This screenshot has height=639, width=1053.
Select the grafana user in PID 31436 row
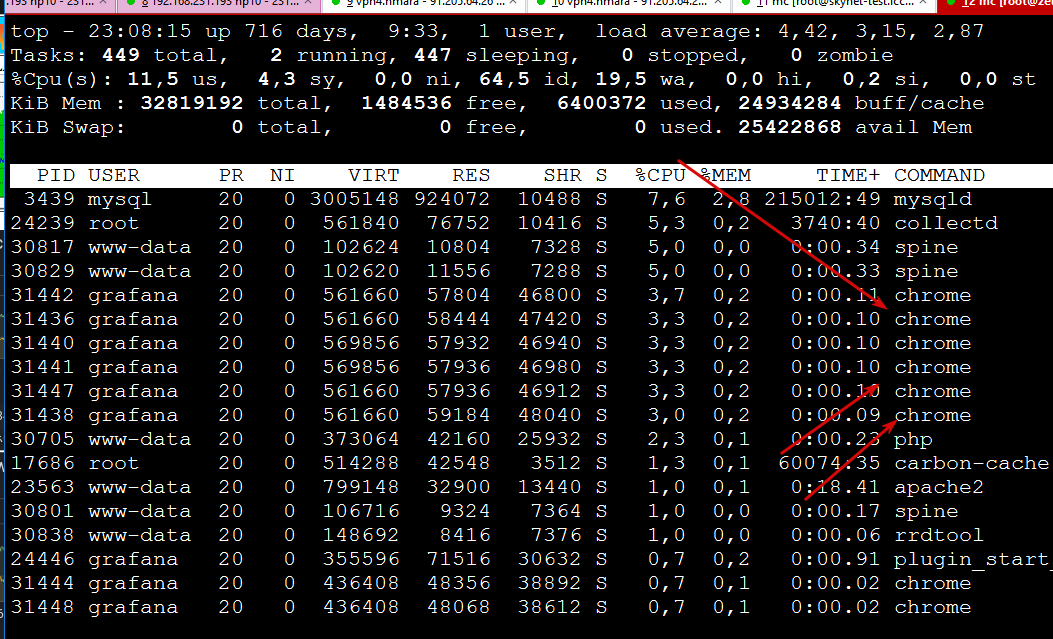(x=133, y=320)
